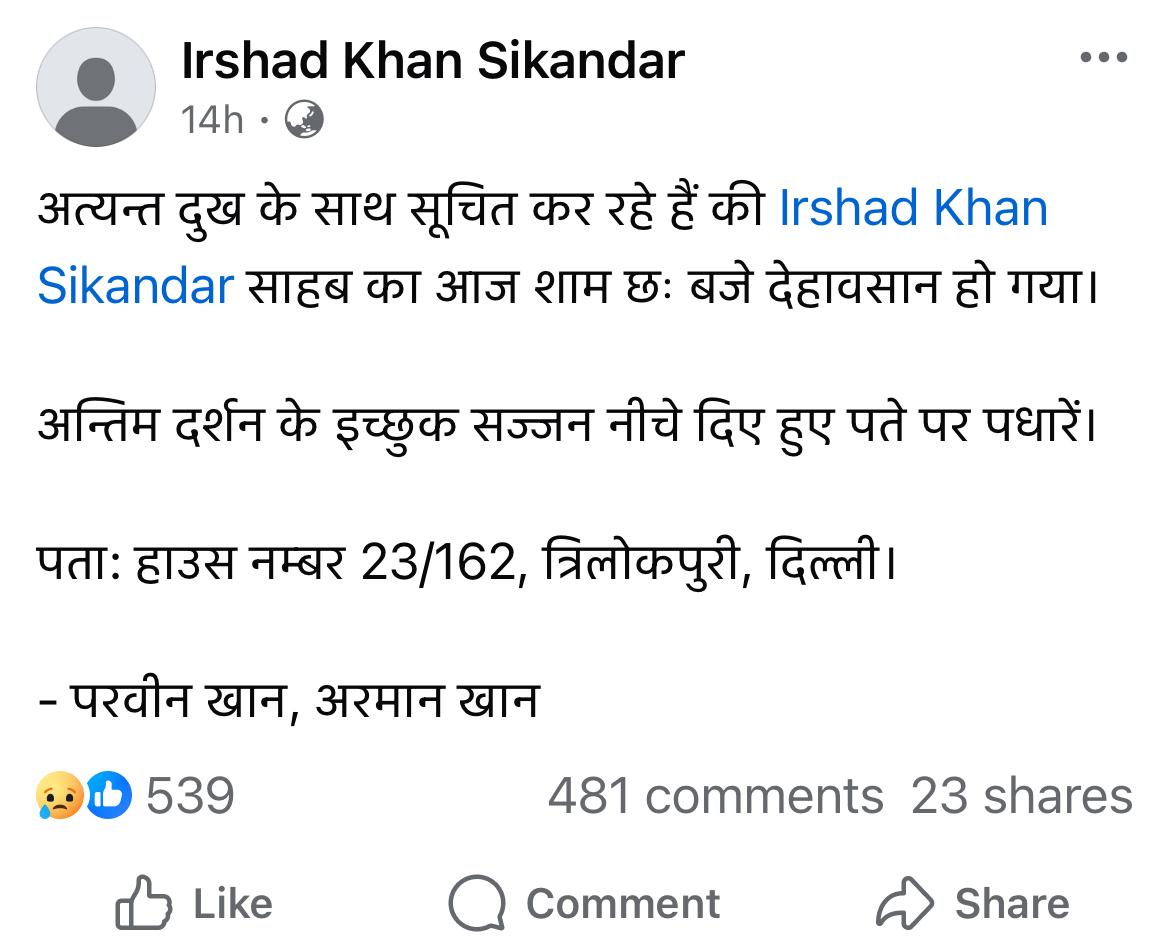Click the Comment speech bubble icon
The image size is (1170, 936).
(x=476, y=901)
